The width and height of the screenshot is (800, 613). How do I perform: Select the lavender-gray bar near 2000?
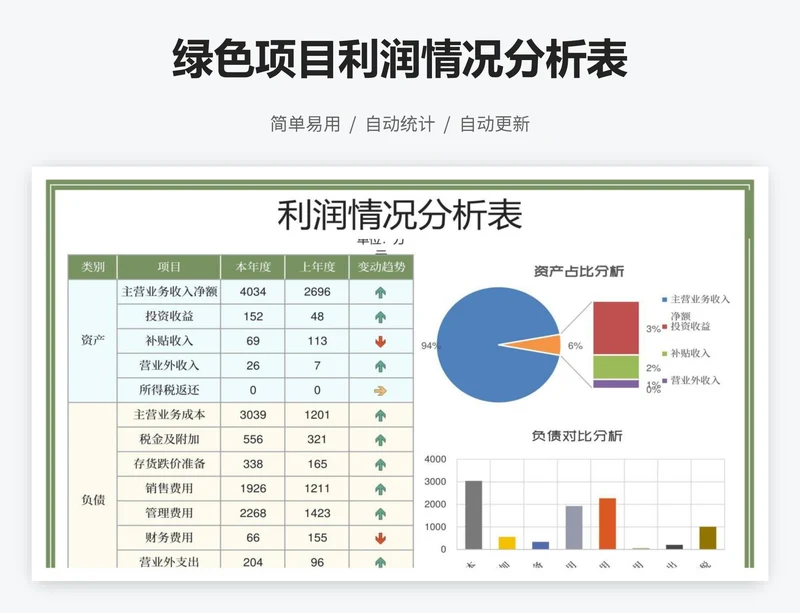[x=574, y=528]
